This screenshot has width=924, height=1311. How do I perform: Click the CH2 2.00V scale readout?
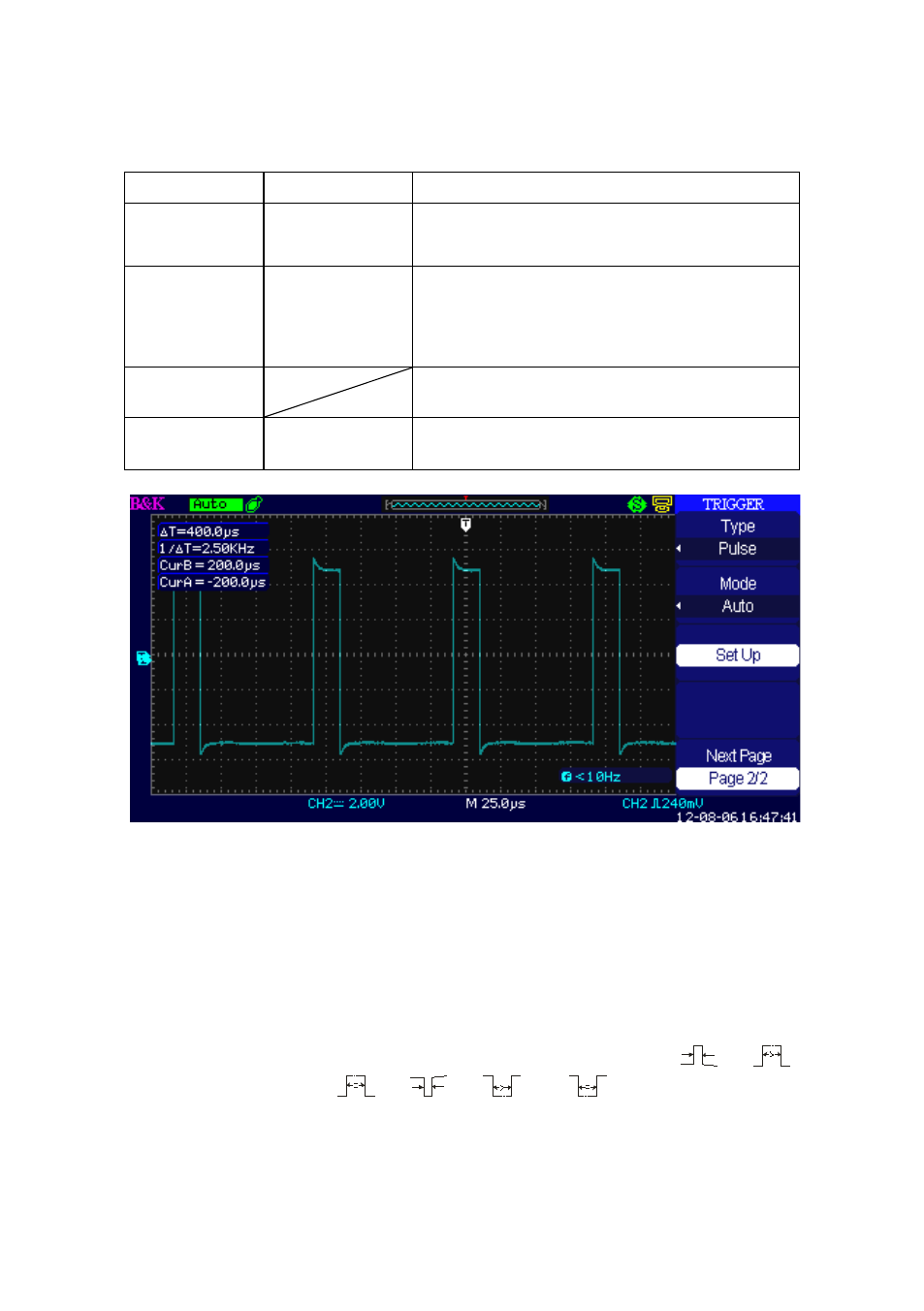[346, 804]
